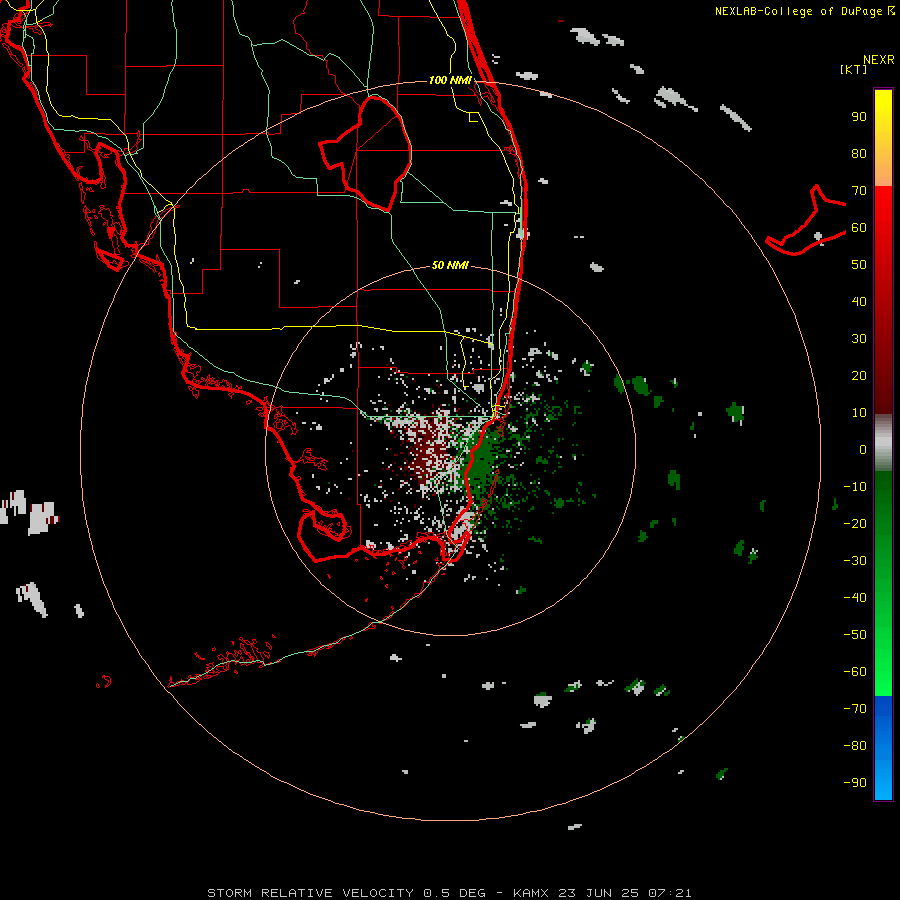Click the blue segment of the color bar
The width and height of the screenshot is (900, 900).
coord(883,747)
